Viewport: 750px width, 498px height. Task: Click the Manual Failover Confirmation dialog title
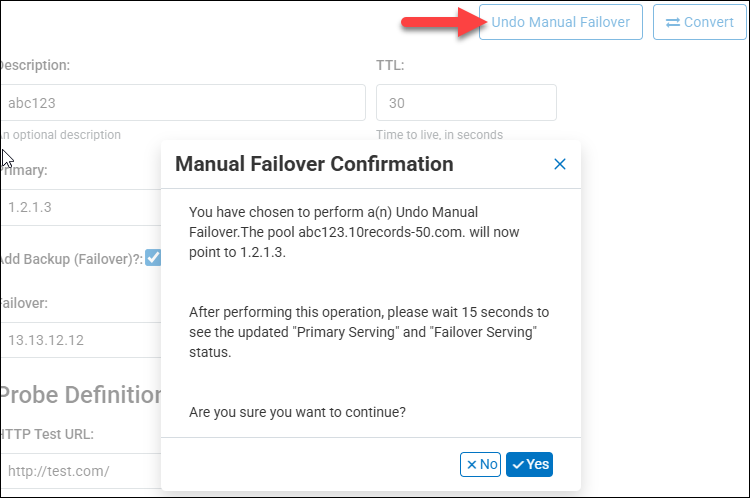pos(314,164)
